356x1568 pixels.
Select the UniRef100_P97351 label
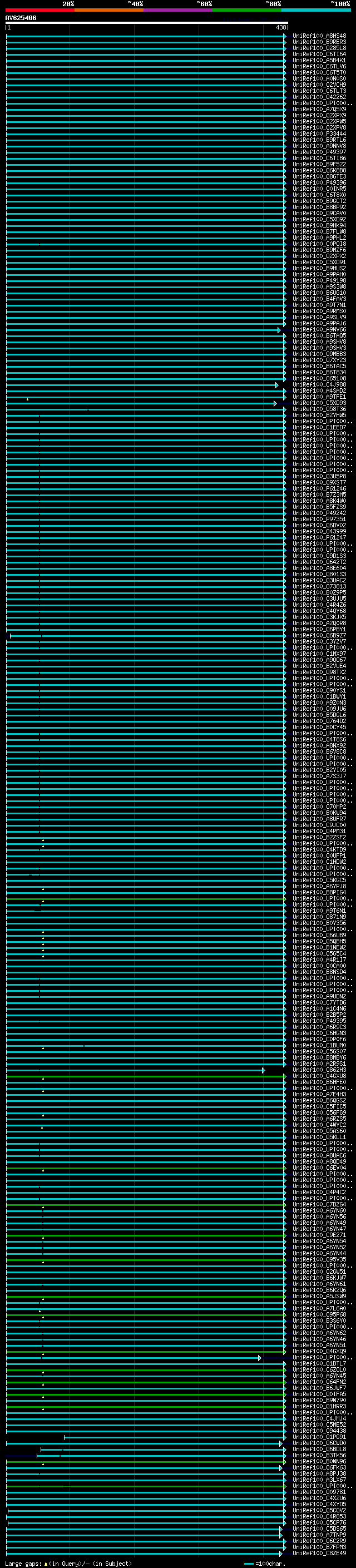click(x=319, y=519)
